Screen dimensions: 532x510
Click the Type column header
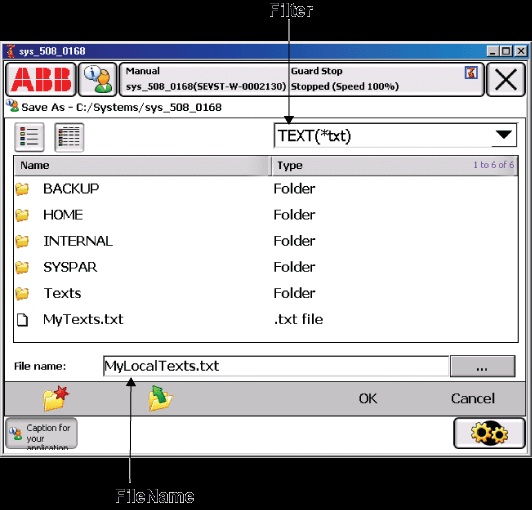point(395,166)
